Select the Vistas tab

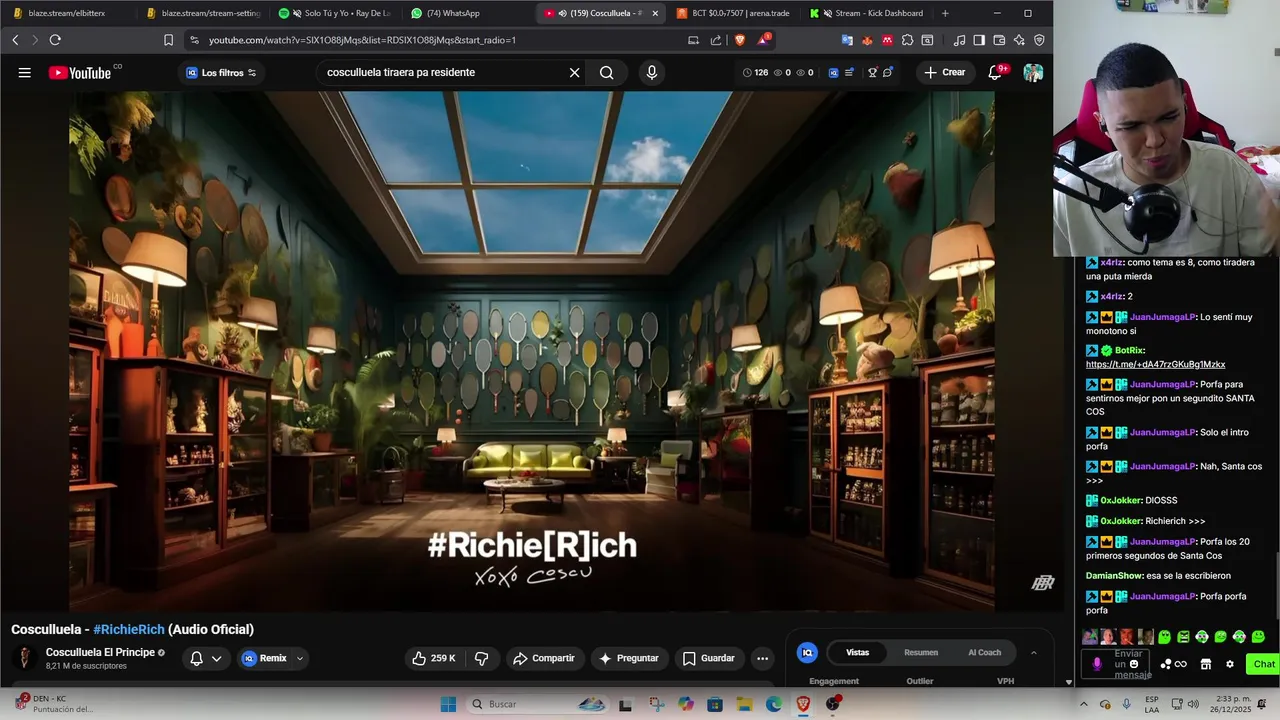click(858, 652)
